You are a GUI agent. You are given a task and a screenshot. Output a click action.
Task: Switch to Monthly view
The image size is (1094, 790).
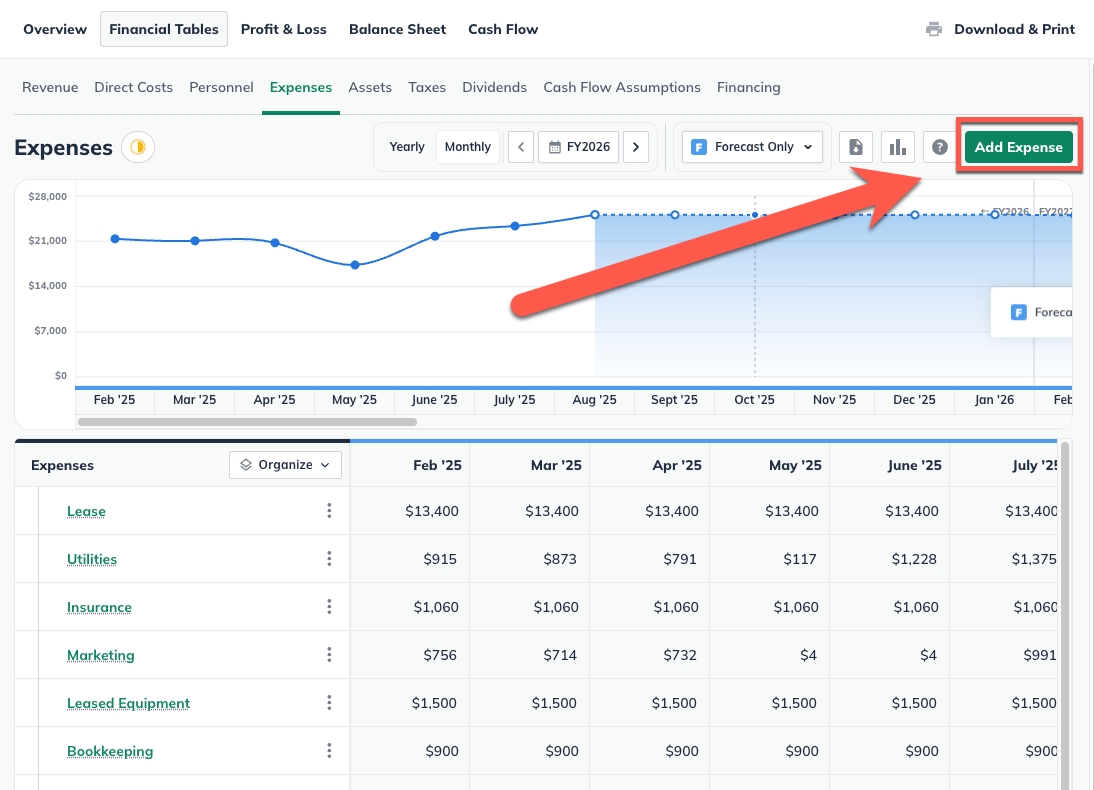[x=467, y=147]
